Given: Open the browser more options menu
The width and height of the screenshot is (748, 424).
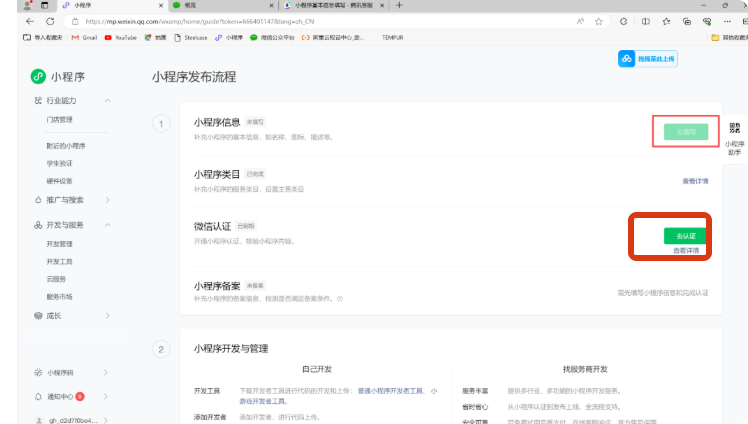Looking at the screenshot, I should click(x=727, y=21).
